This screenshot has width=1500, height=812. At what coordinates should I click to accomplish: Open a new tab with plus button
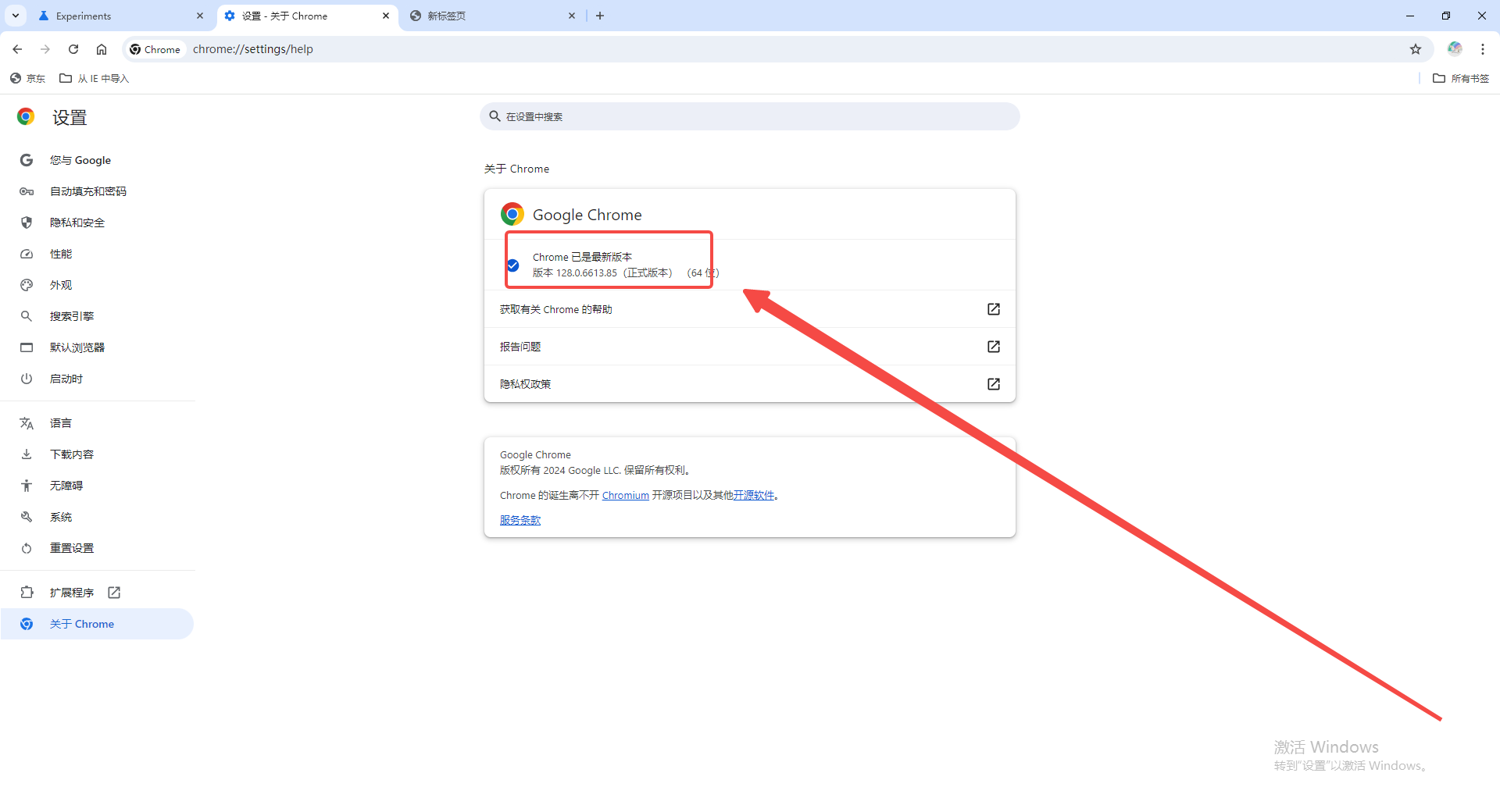tap(600, 16)
